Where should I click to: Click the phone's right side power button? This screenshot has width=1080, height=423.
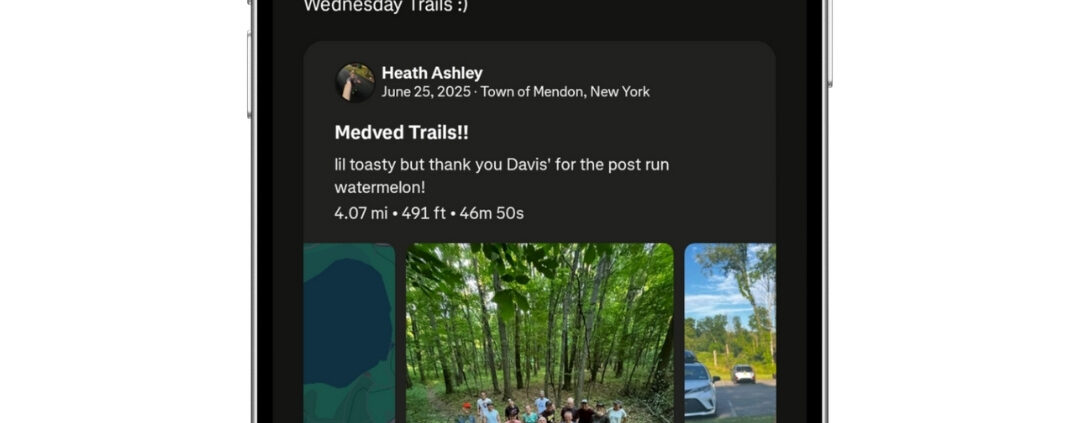click(829, 43)
